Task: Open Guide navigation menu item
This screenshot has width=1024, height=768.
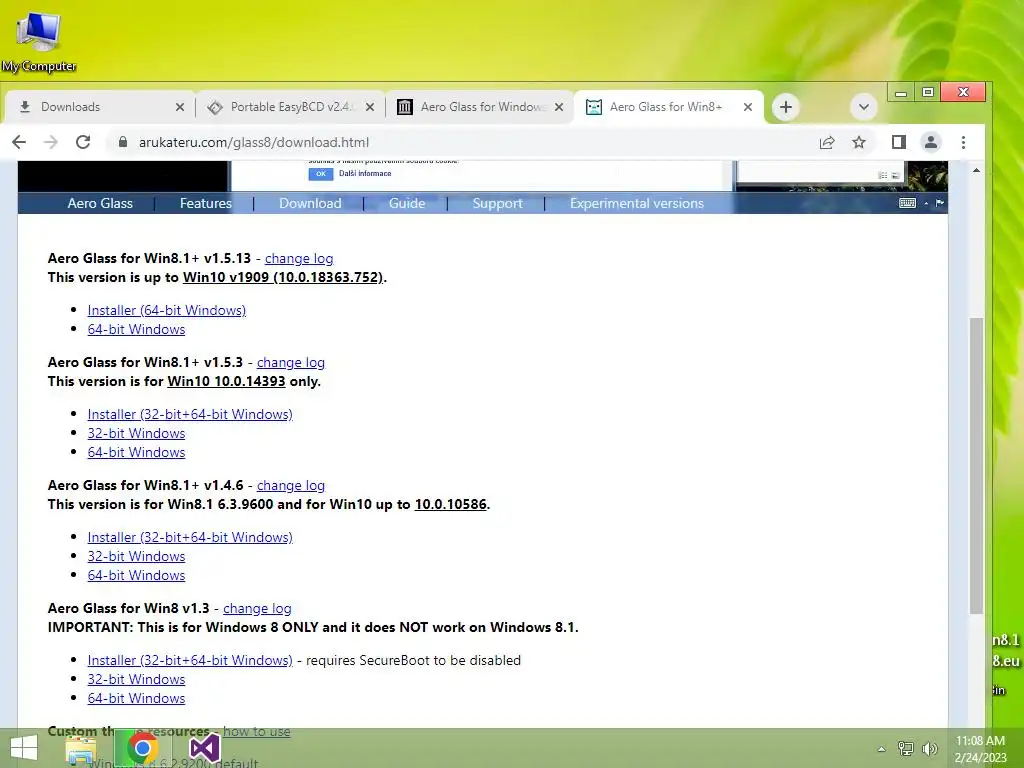Action: click(x=407, y=203)
